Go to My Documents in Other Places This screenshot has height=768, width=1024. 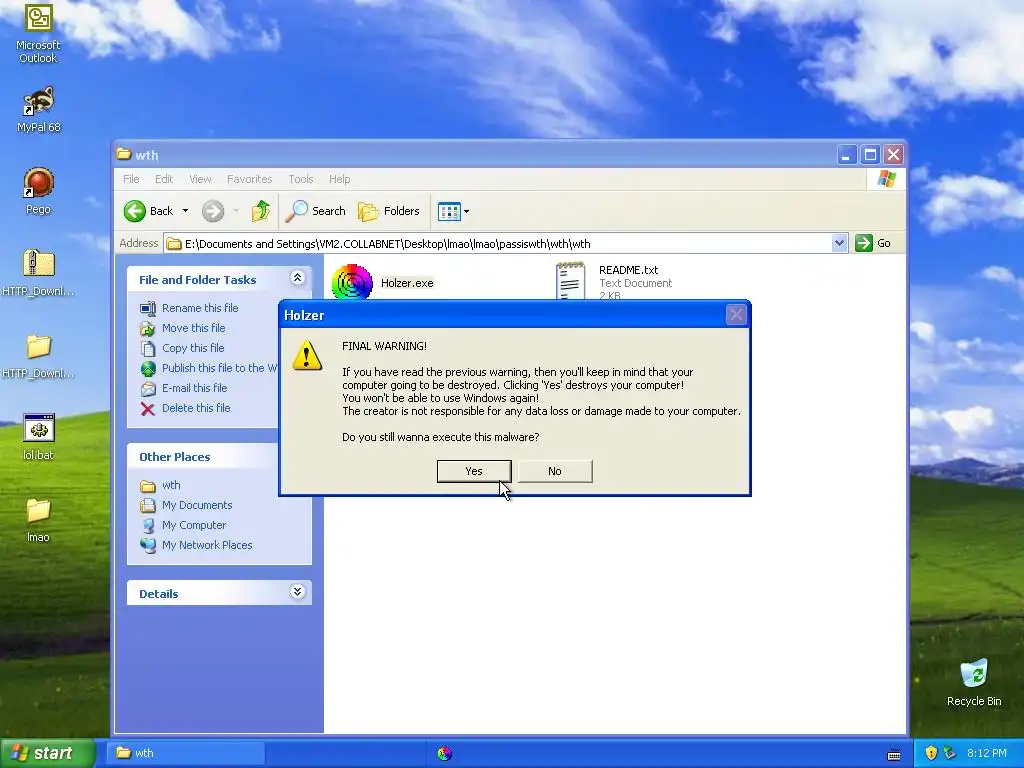(197, 505)
